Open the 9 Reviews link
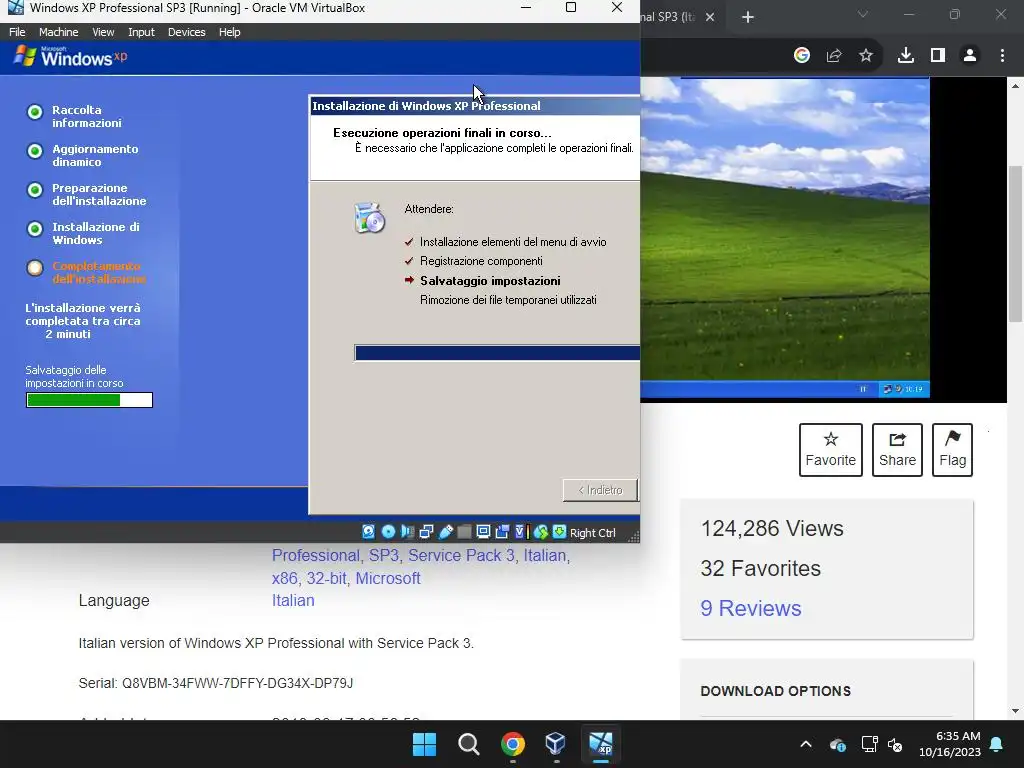This screenshot has height=768, width=1024. point(750,608)
